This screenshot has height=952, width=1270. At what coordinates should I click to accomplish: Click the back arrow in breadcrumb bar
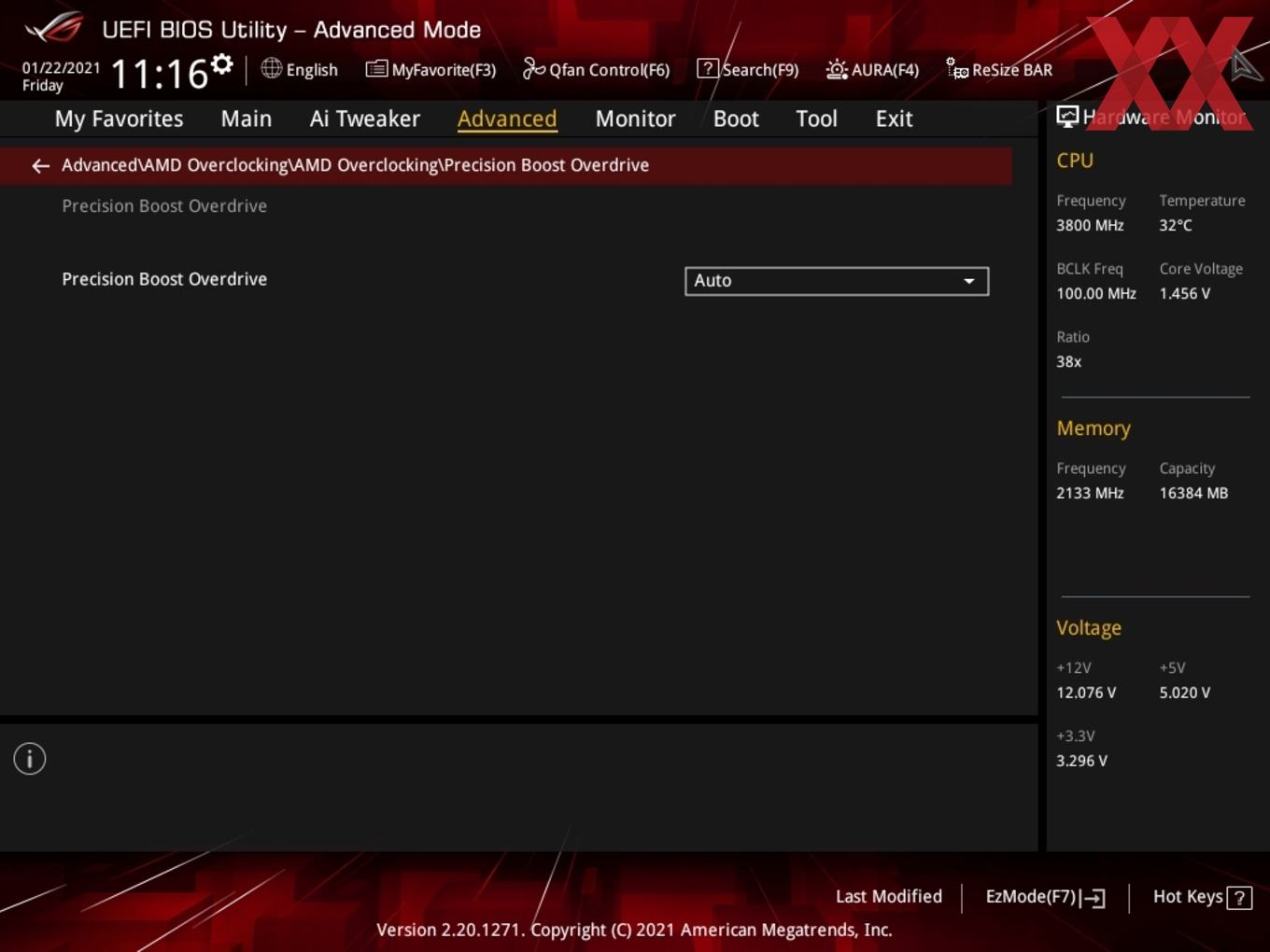pyautogui.click(x=40, y=166)
